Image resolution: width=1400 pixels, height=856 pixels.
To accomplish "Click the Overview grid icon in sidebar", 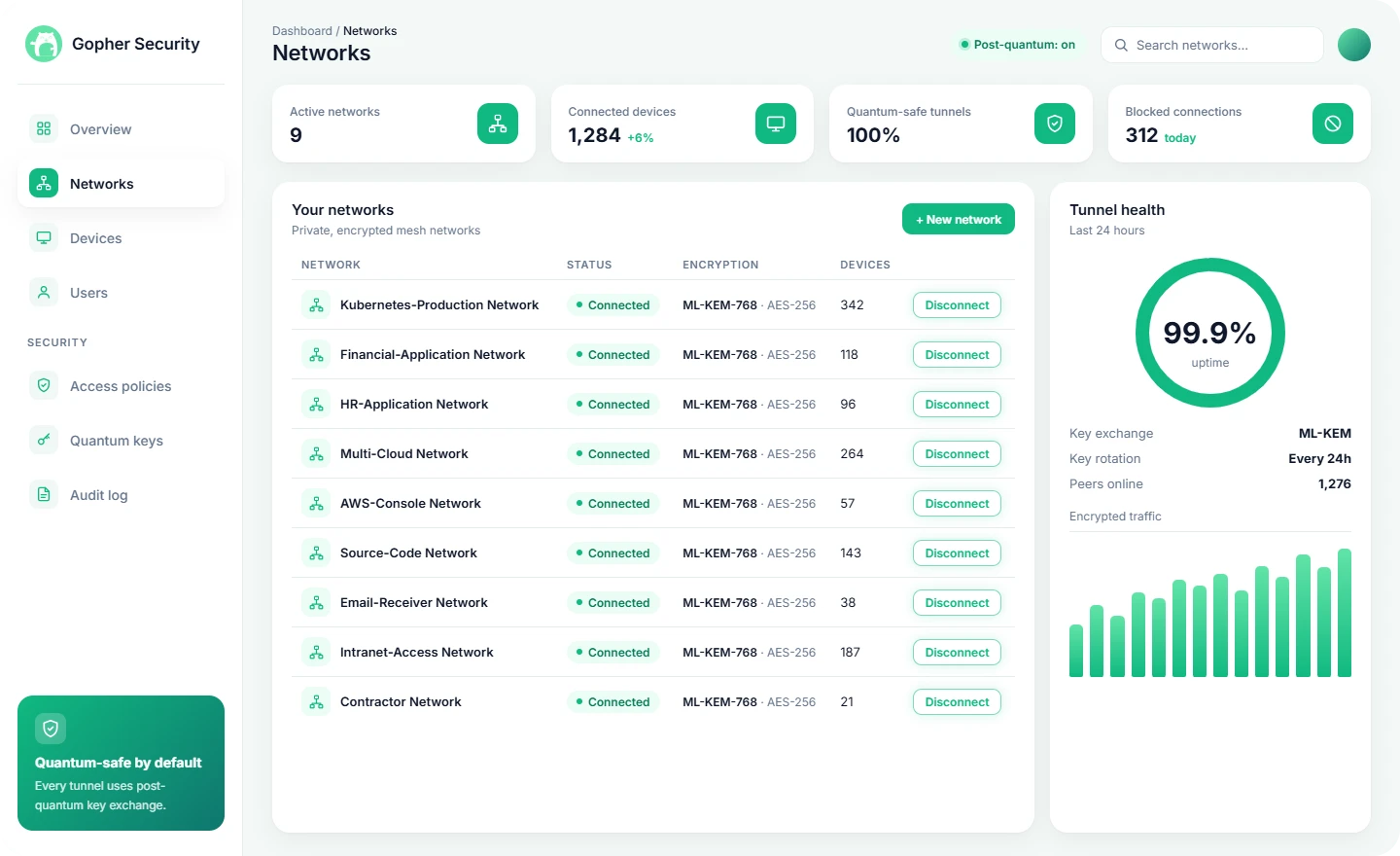I will pos(44,128).
